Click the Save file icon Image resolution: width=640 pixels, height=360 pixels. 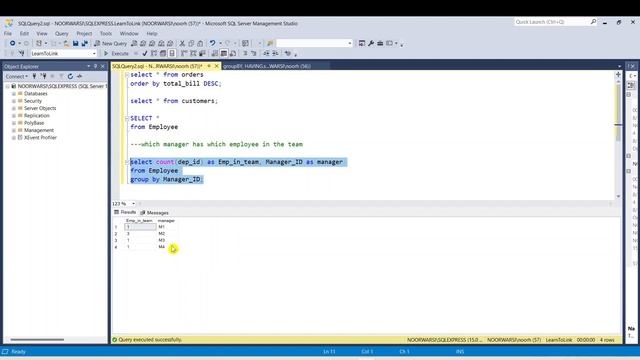(76, 43)
